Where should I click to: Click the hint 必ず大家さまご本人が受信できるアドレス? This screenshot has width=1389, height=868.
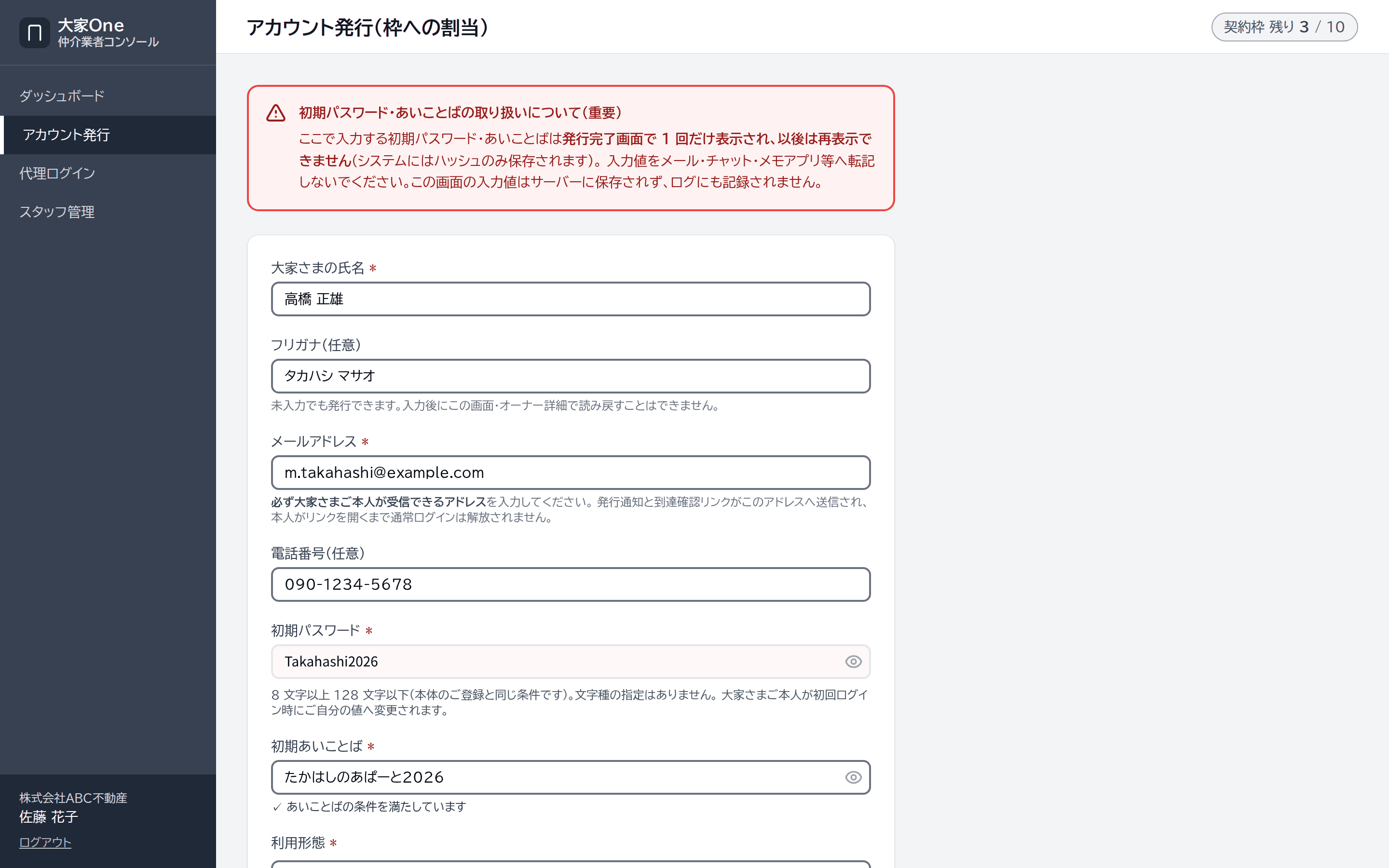coord(379,502)
